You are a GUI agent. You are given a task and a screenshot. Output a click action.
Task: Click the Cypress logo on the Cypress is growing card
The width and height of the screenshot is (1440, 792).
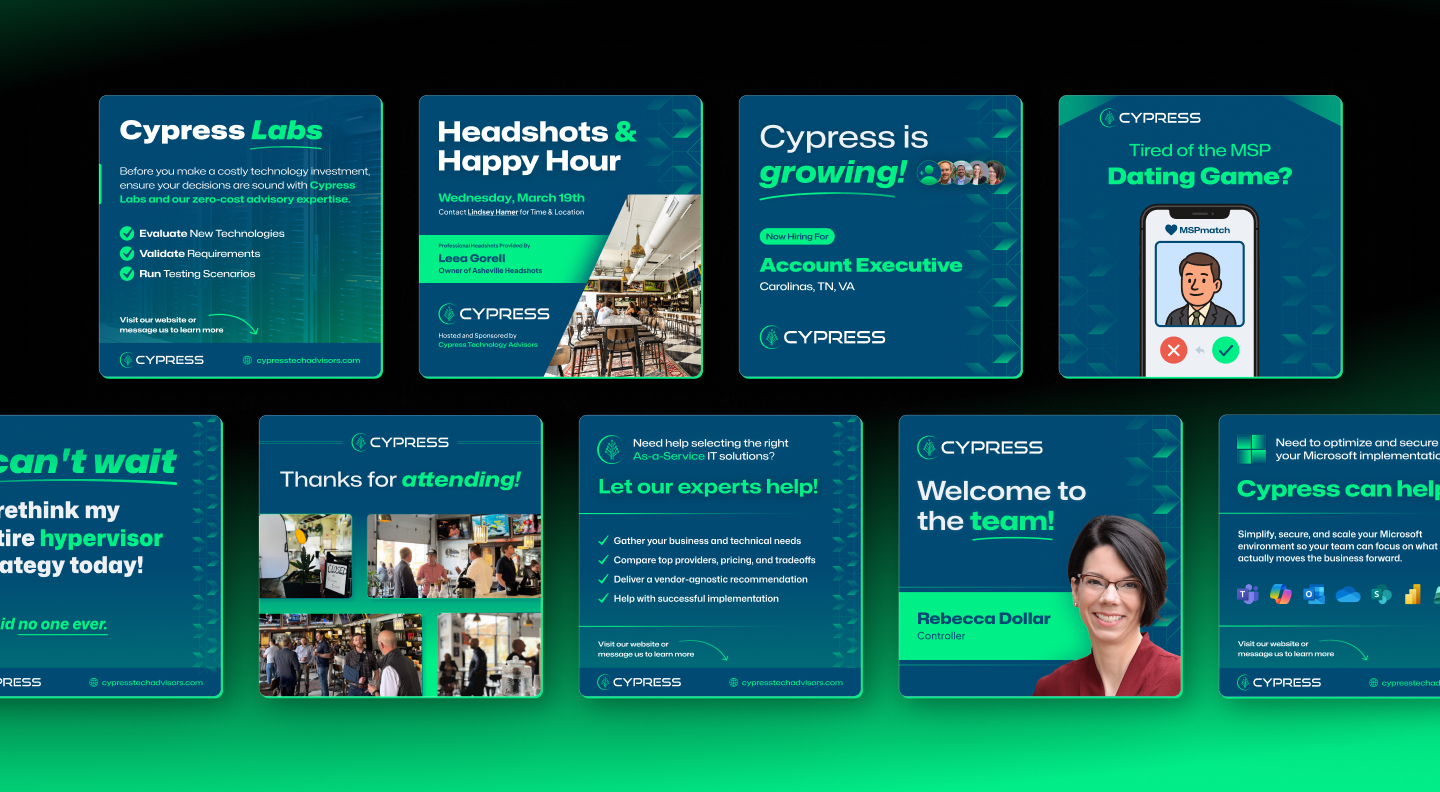point(823,337)
